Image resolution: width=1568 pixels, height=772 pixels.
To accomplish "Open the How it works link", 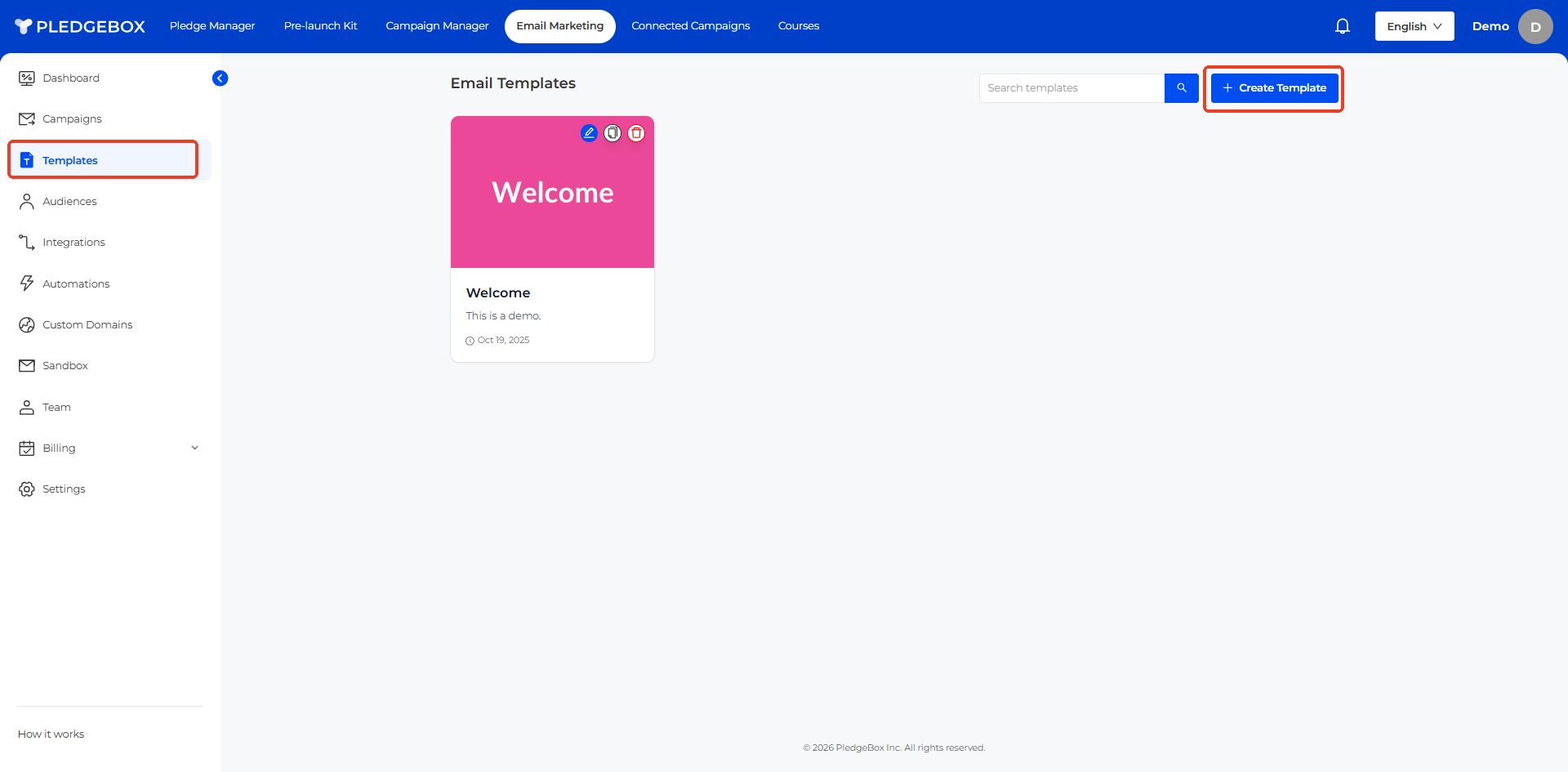I will 51,734.
